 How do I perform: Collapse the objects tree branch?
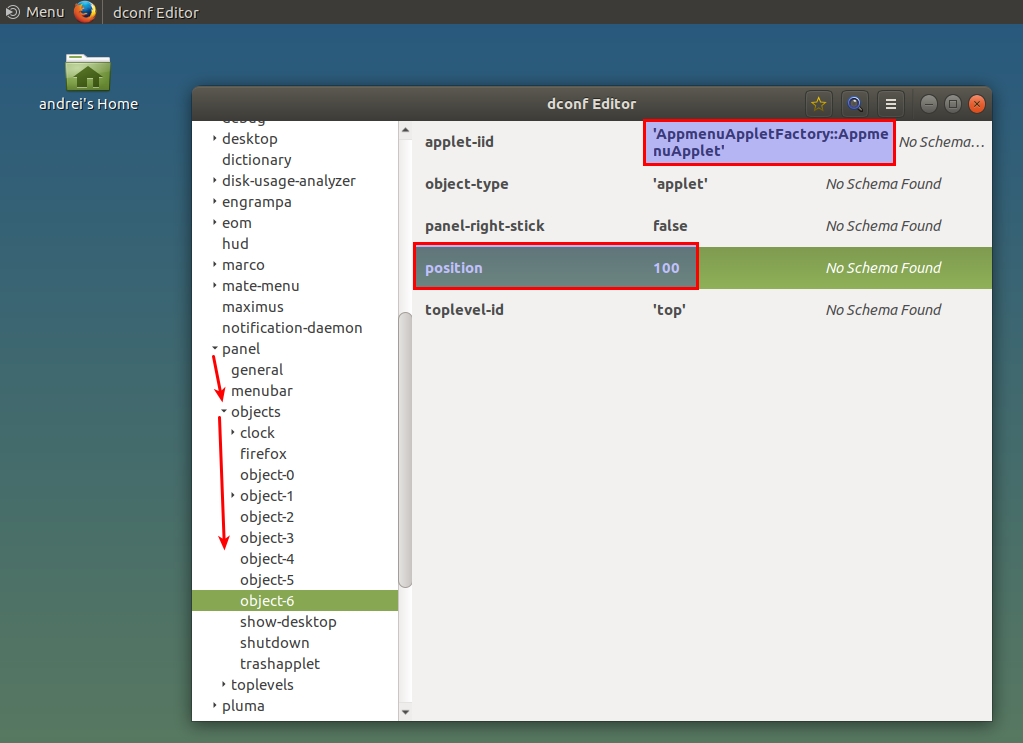tap(222, 411)
